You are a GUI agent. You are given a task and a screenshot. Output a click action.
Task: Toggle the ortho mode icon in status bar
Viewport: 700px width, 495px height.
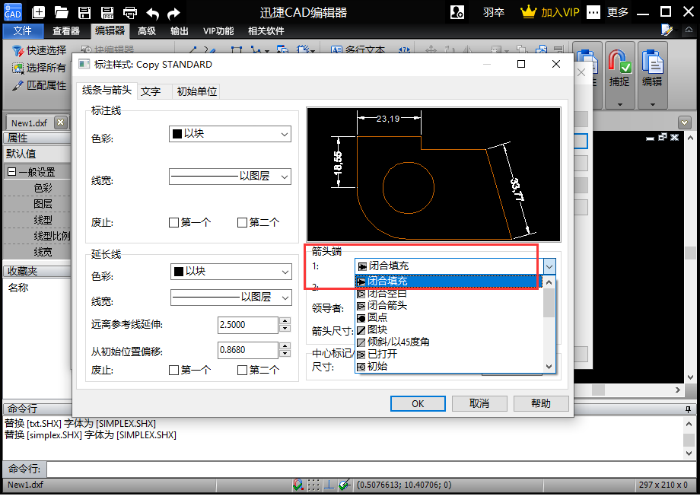coord(329,485)
